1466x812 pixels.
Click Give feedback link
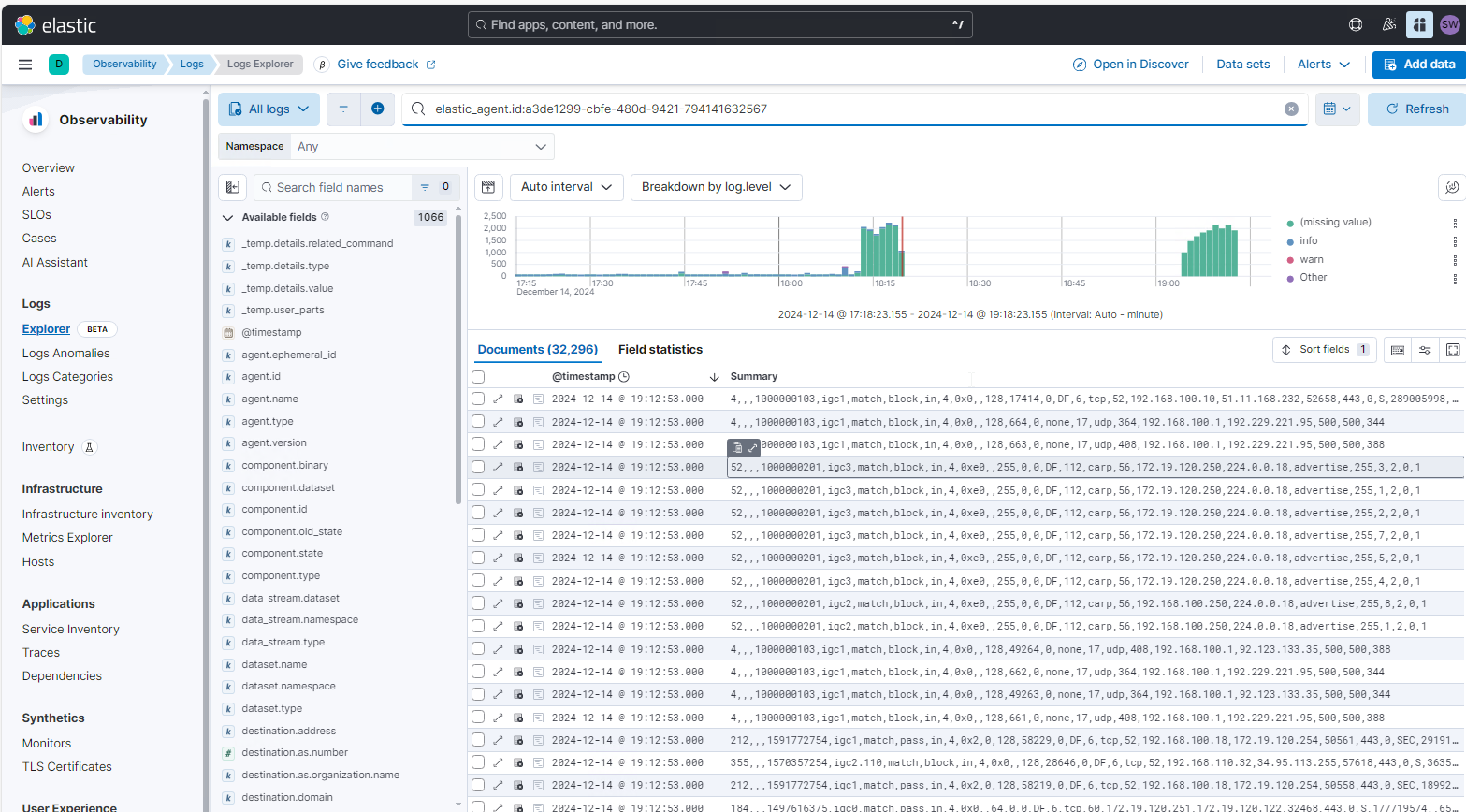tap(386, 65)
